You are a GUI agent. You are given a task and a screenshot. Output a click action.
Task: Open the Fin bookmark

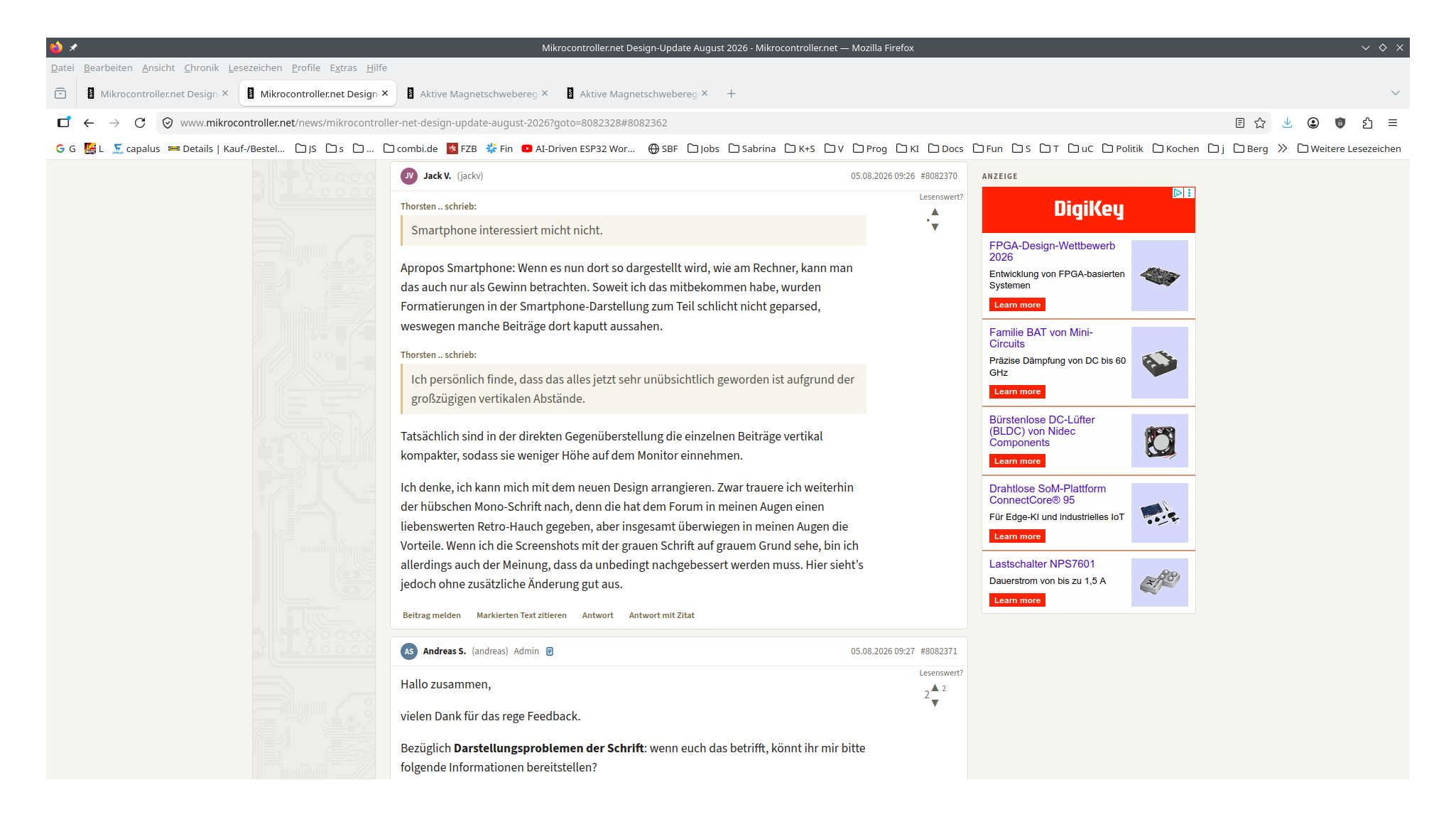point(499,148)
